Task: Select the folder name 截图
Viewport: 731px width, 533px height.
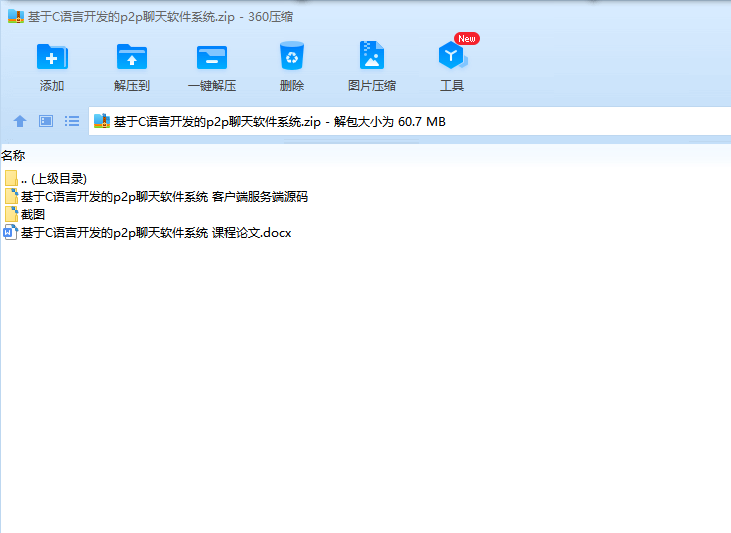Action: pyautogui.click(x=33, y=215)
